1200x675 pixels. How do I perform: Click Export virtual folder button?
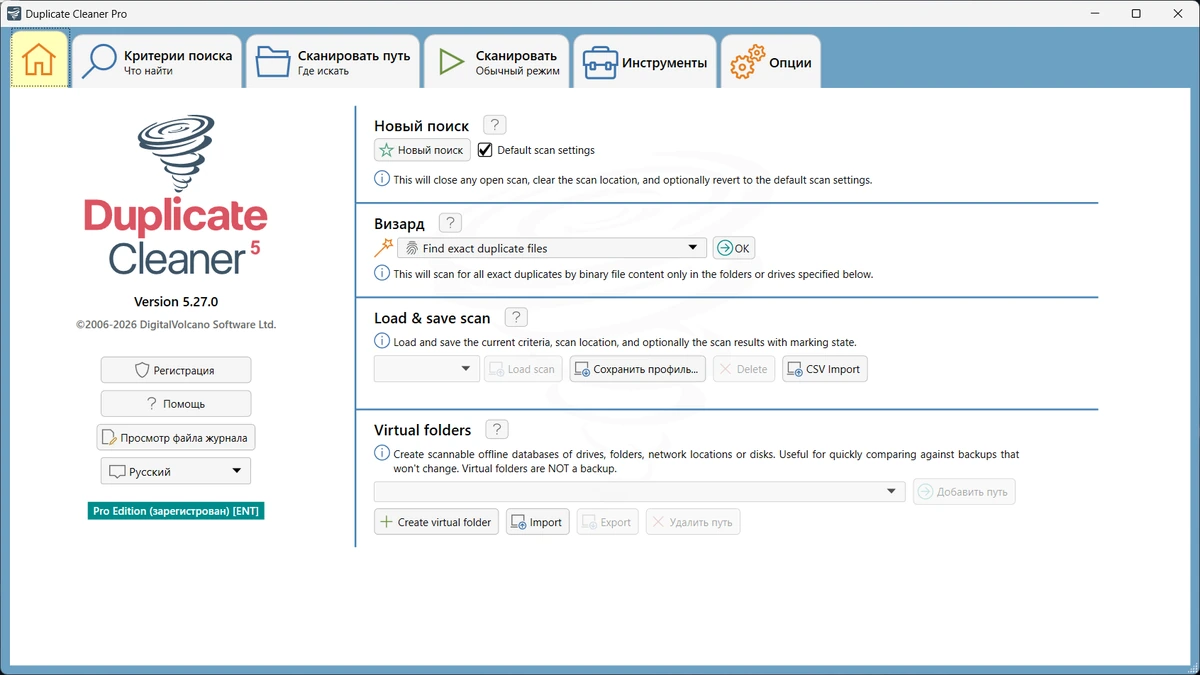pyautogui.click(x=608, y=522)
